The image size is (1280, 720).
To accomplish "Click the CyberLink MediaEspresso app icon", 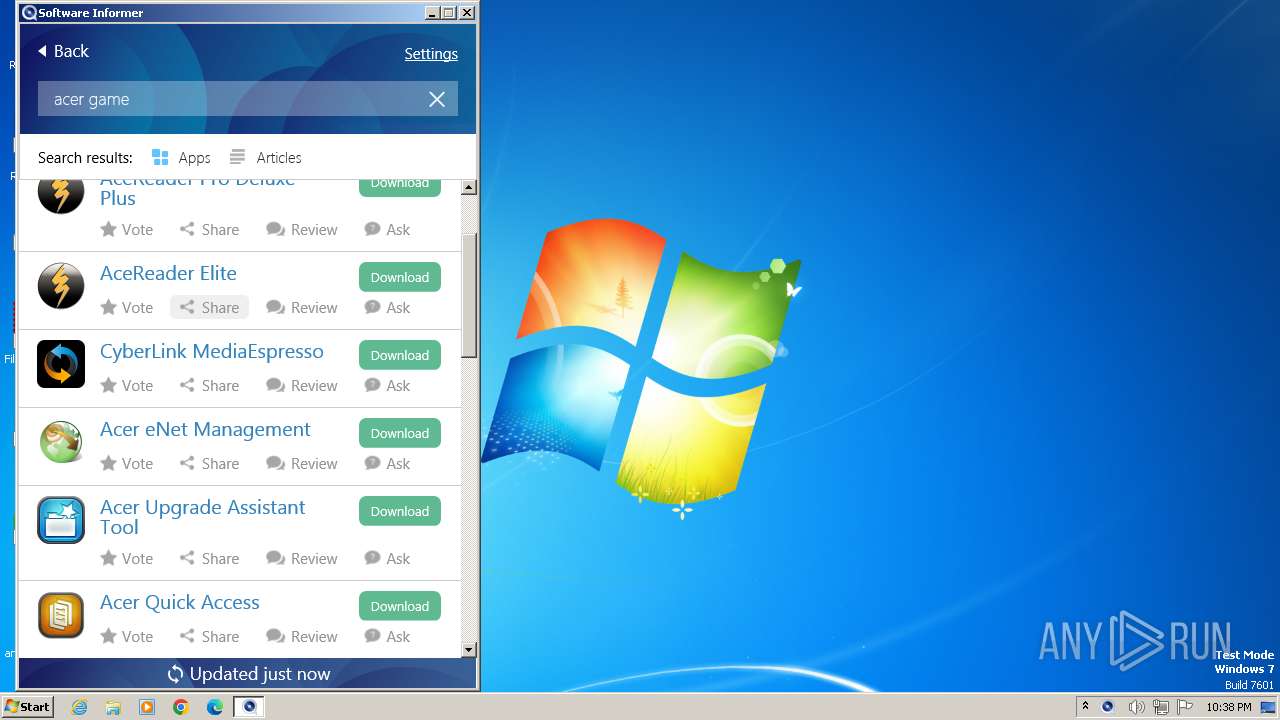I will [61, 364].
